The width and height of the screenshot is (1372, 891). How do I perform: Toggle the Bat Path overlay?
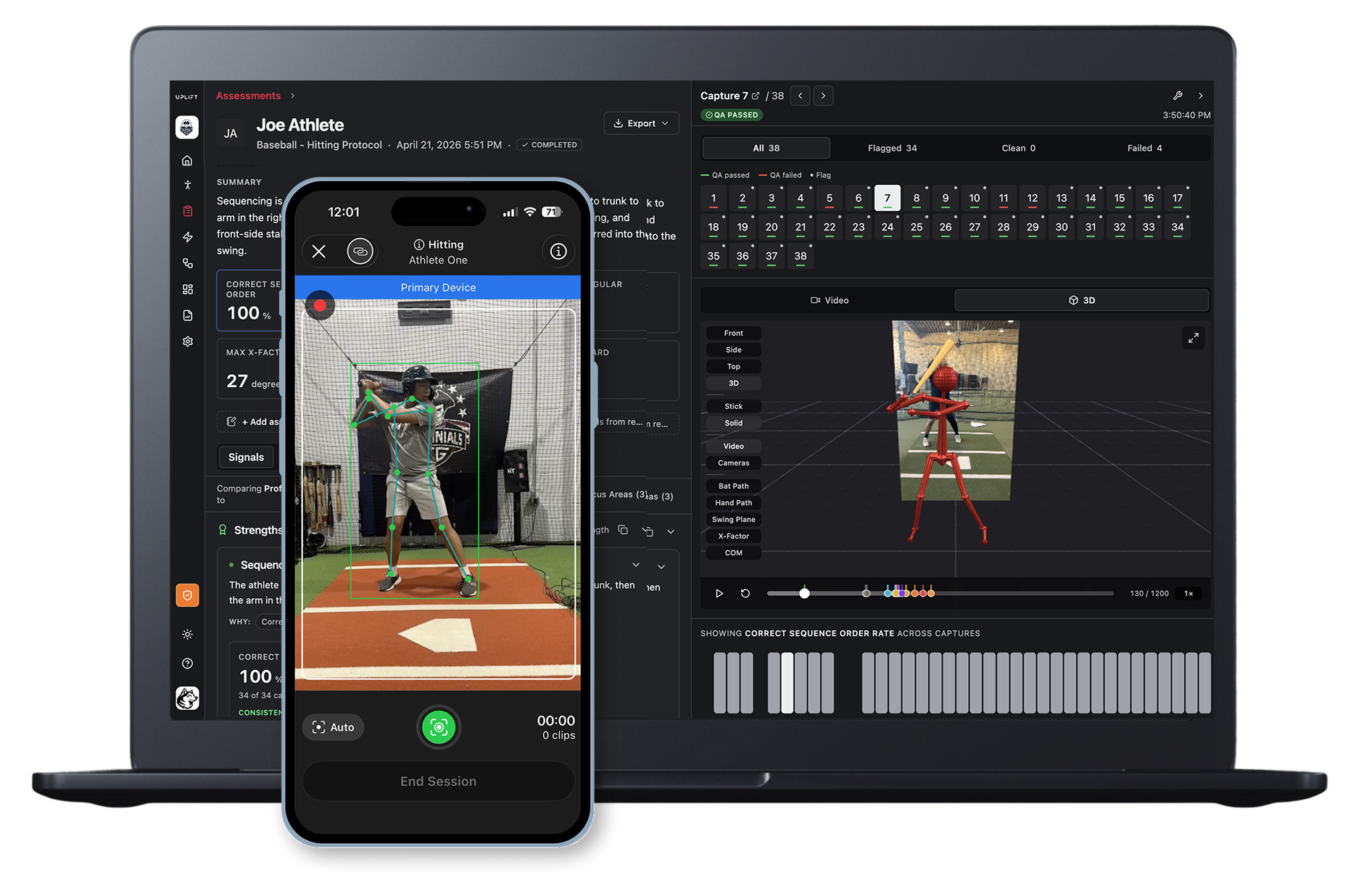pos(734,486)
